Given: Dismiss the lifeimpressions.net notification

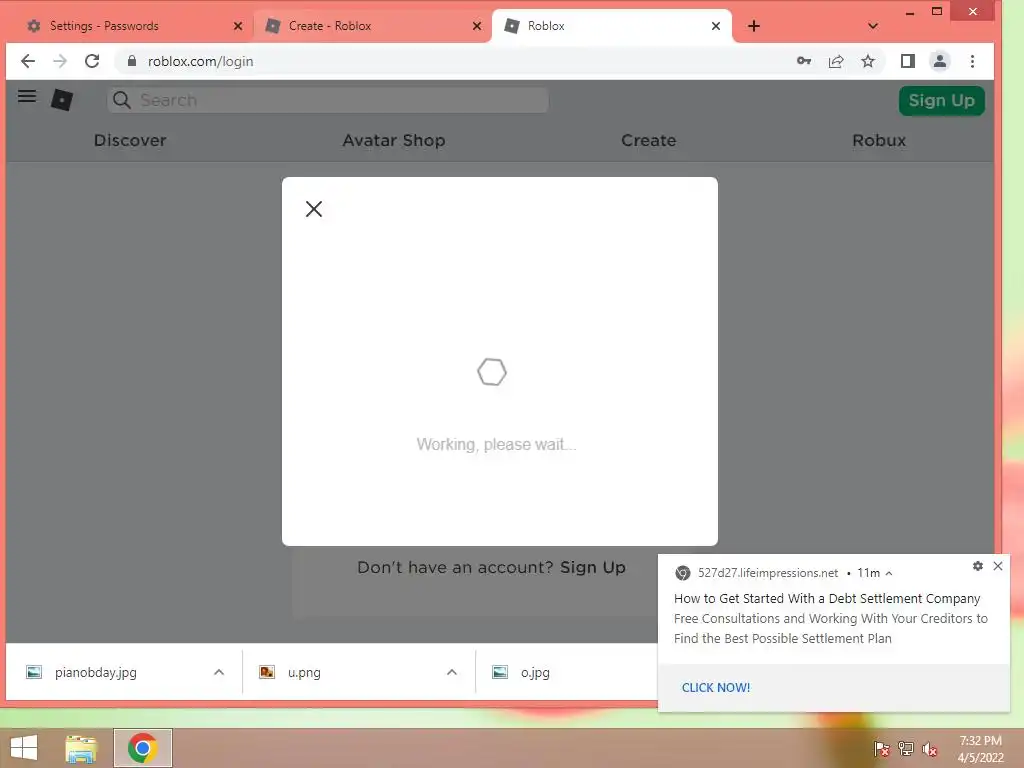Looking at the screenshot, I should [998, 566].
